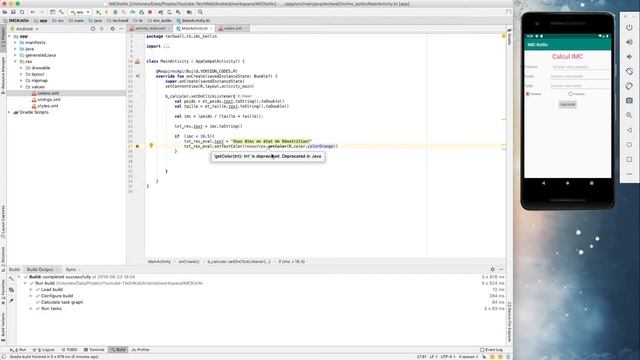Click the third input field in emulator app
Image resolution: width=640 pixels, height=360 pixels.
pos(580,86)
